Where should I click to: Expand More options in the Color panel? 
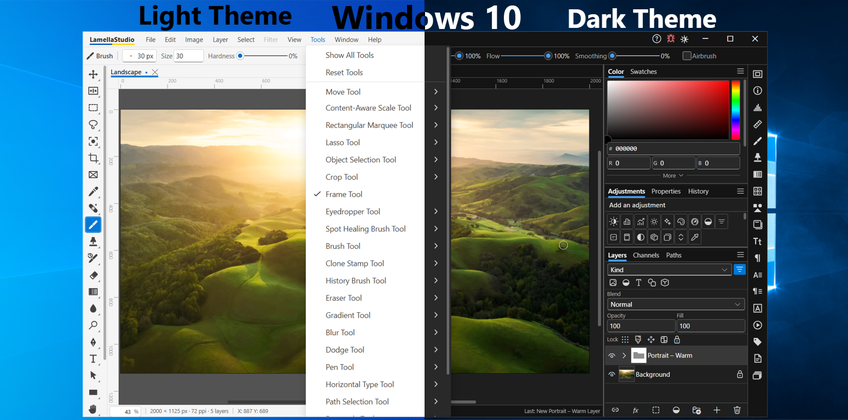[673, 176]
